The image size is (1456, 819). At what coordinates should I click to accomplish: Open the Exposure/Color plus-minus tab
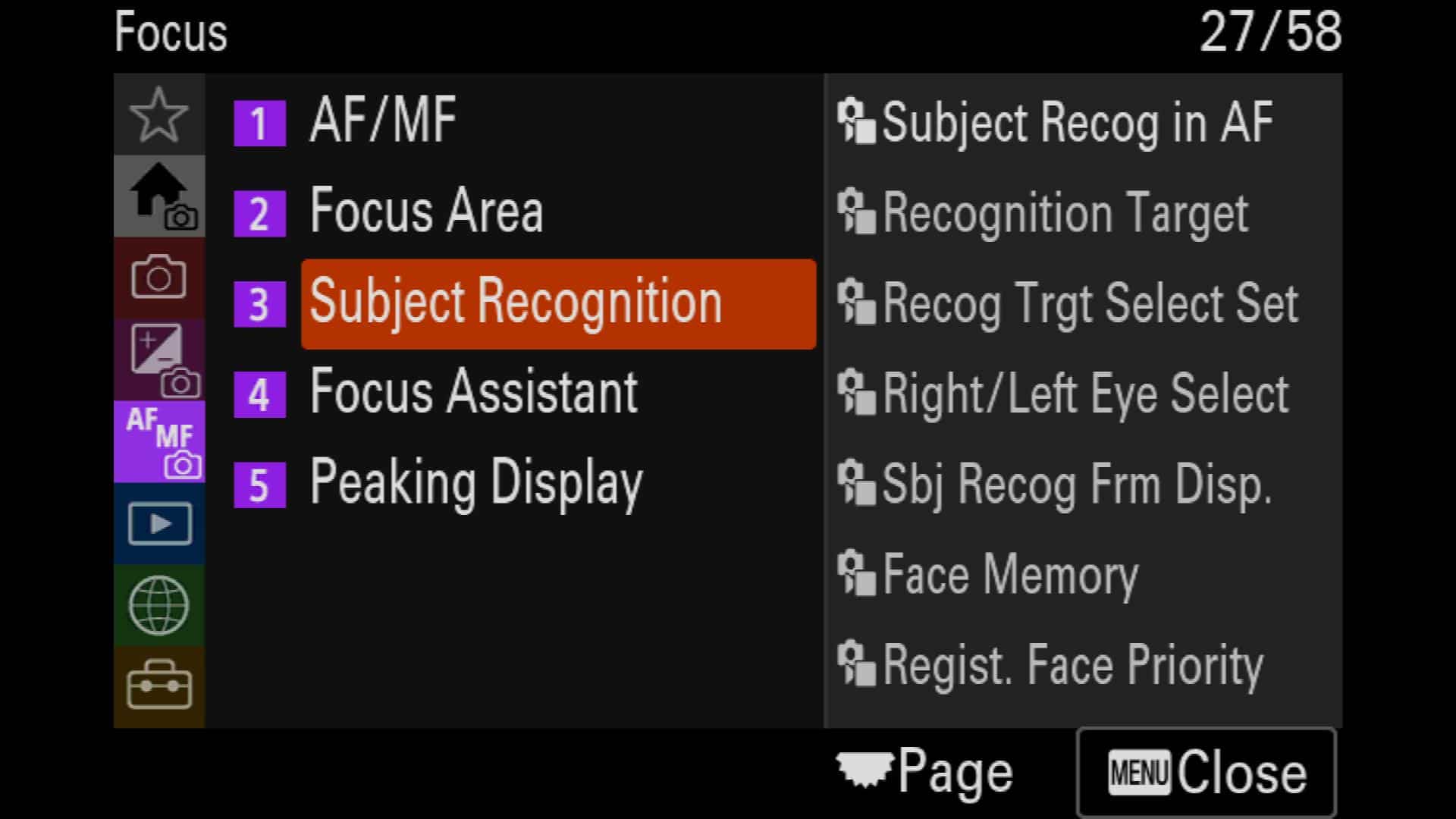click(158, 359)
